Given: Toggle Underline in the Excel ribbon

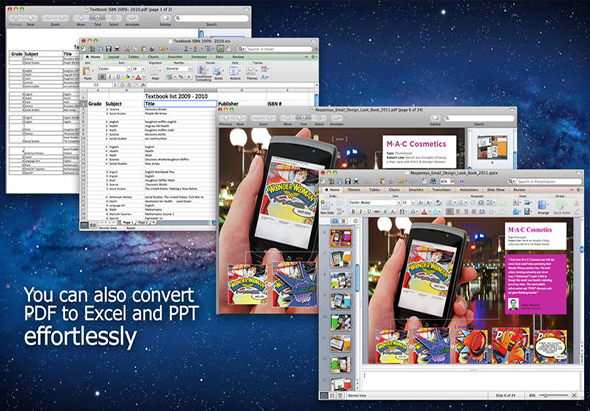Looking at the screenshot, I should point(118,77).
